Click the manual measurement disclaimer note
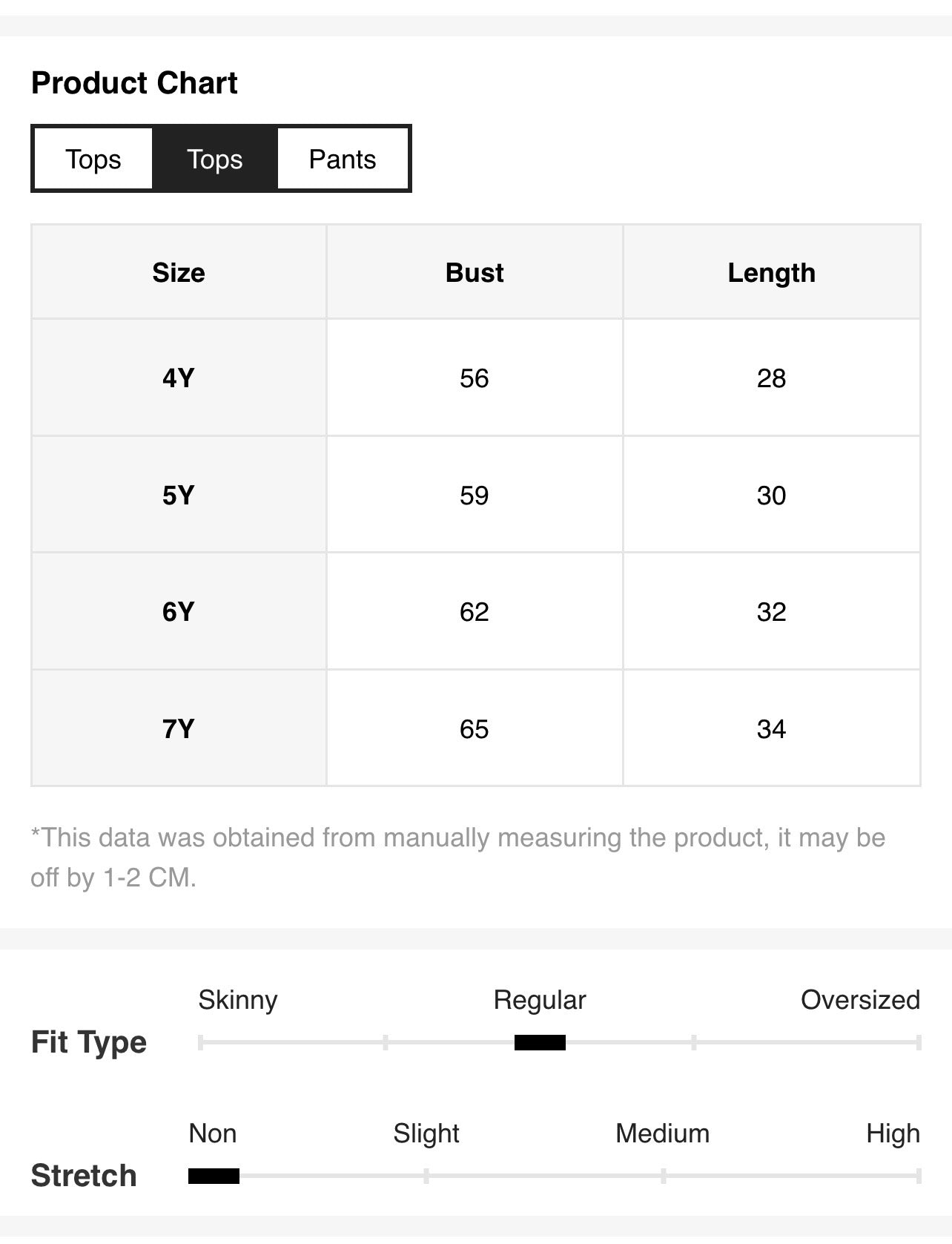The width and height of the screenshot is (952, 1244). [x=458, y=858]
